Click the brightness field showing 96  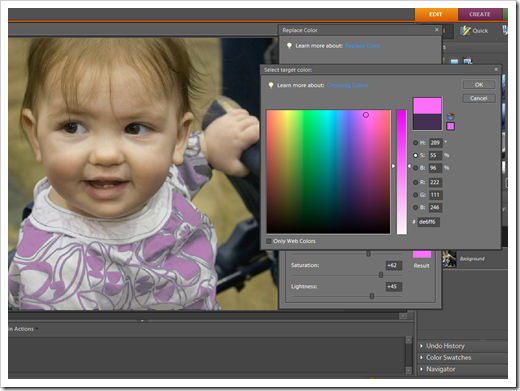(435, 168)
